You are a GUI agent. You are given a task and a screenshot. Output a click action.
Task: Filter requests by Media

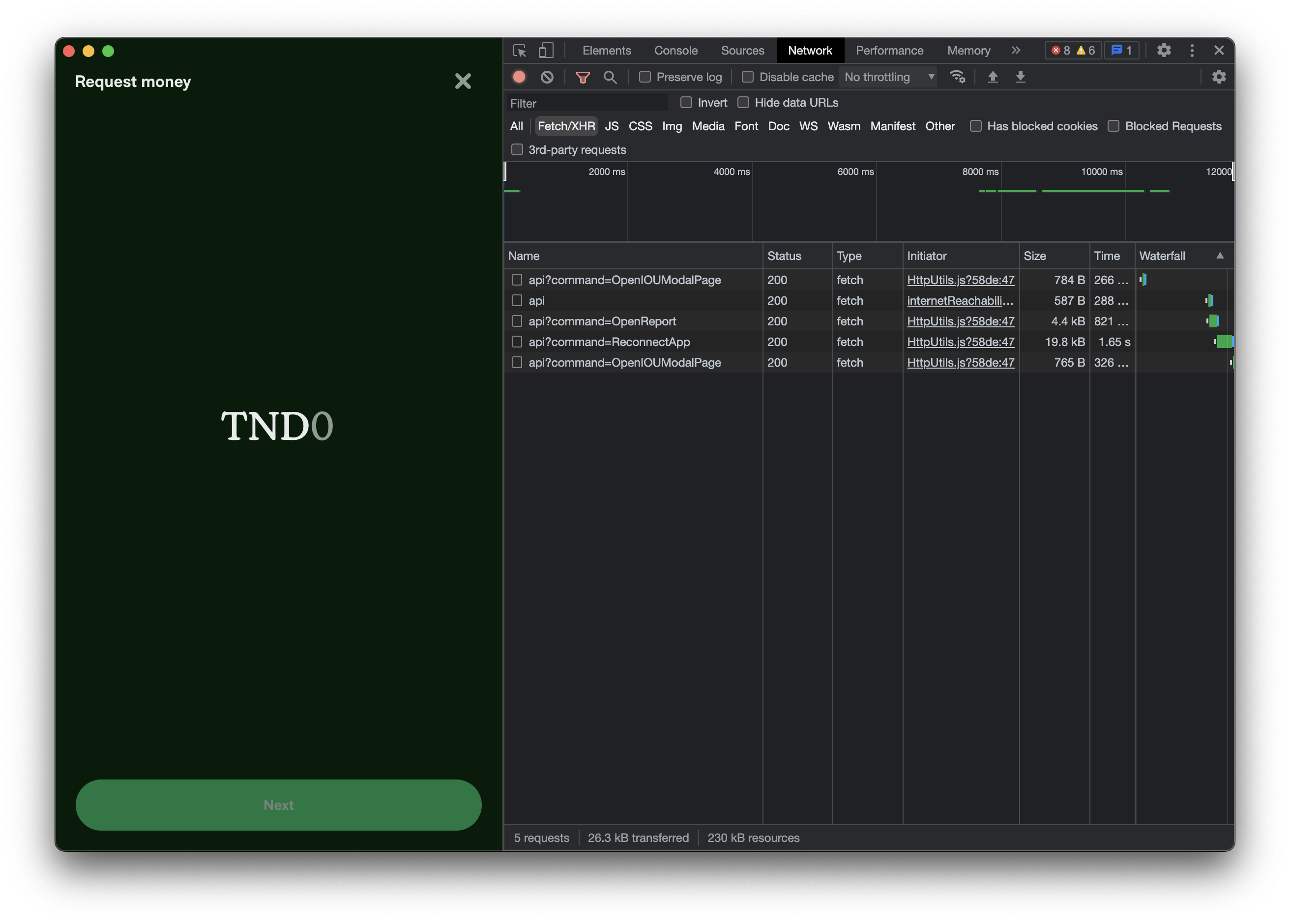707,126
